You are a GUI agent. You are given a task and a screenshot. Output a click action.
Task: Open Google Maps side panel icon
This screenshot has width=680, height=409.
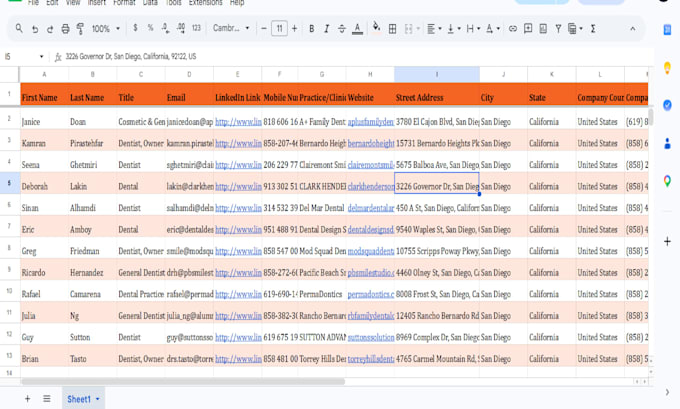click(667, 181)
